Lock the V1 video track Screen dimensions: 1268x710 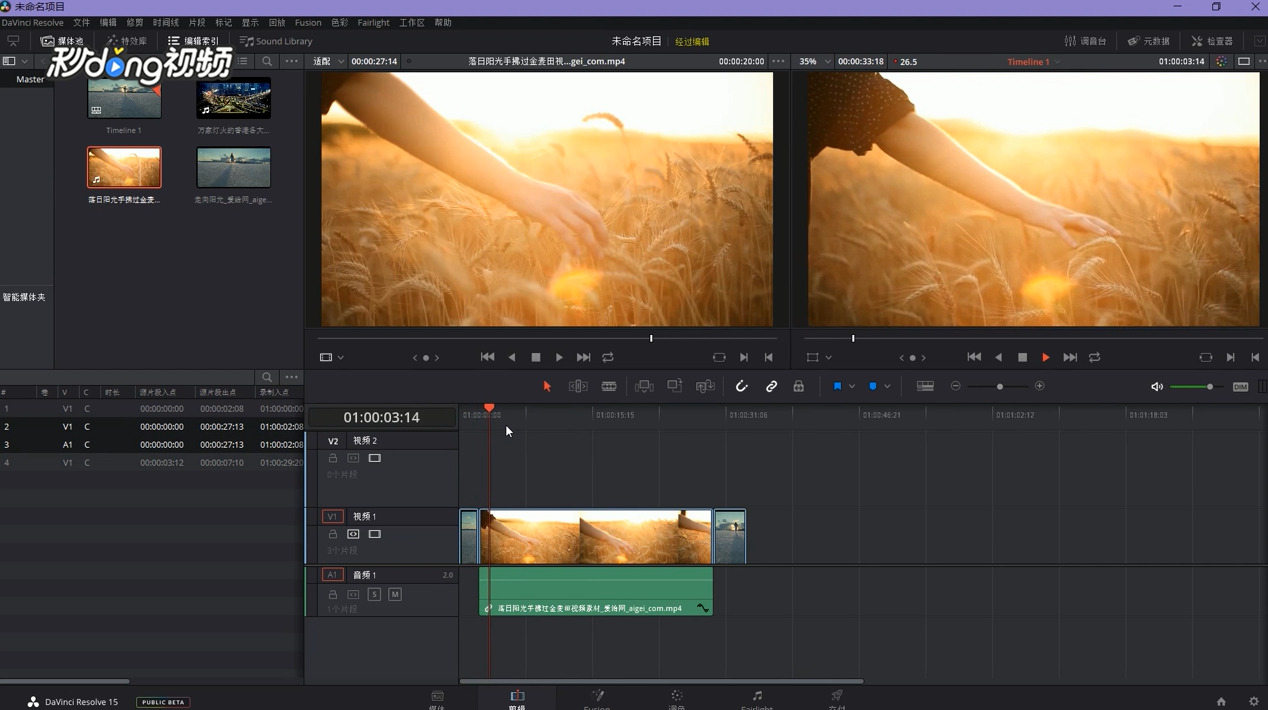tap(333, 535)
